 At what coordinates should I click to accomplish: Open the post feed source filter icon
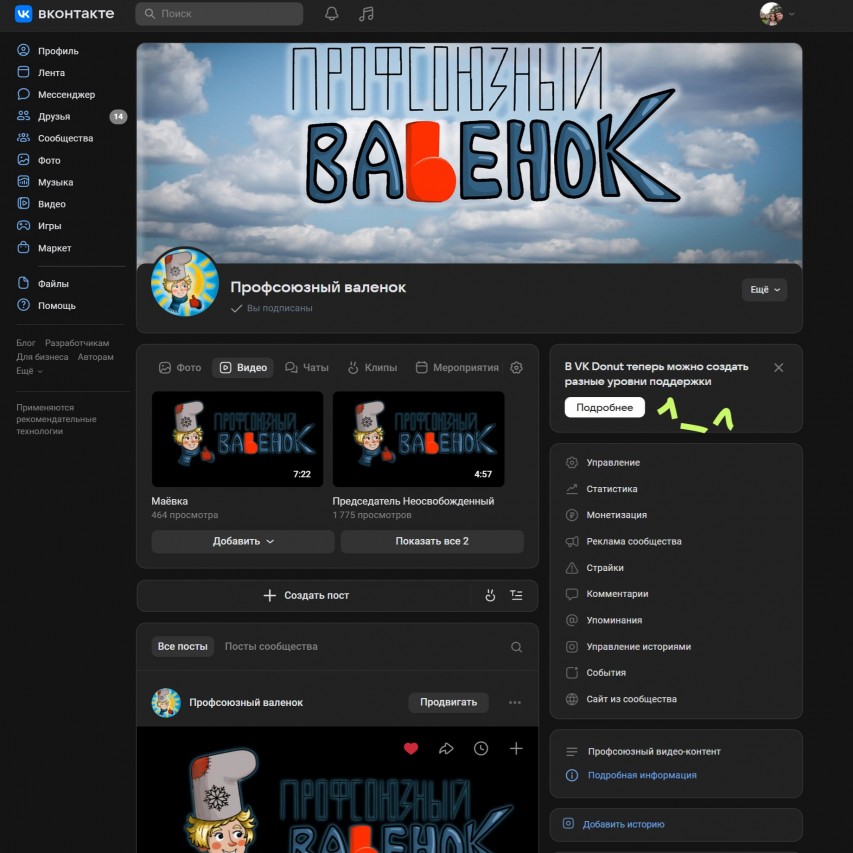click(x=516, y=595)
